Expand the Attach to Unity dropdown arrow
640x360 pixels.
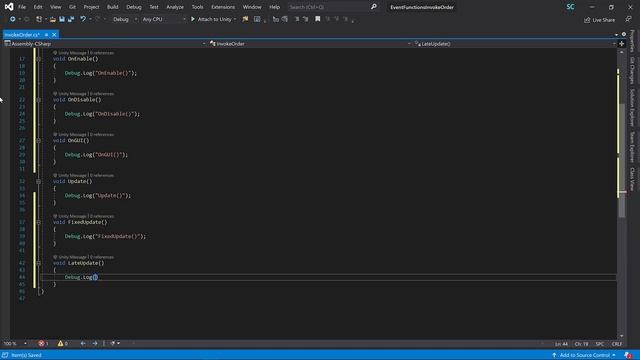tap(235, 19)
